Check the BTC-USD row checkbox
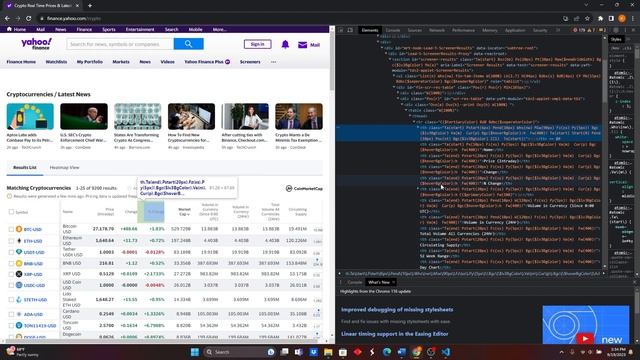 (x=11, y=229)
